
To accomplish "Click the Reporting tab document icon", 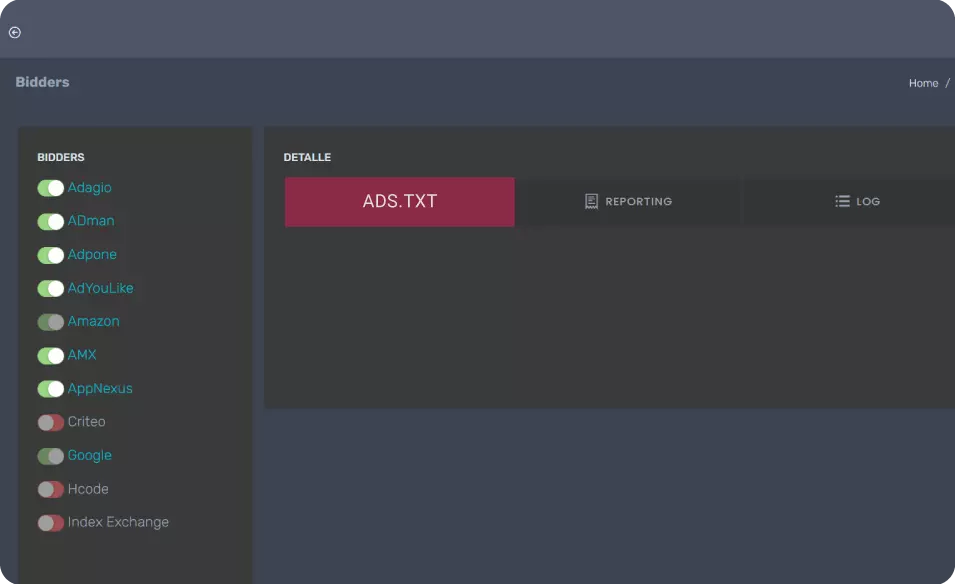I will (x=591, y=201).
